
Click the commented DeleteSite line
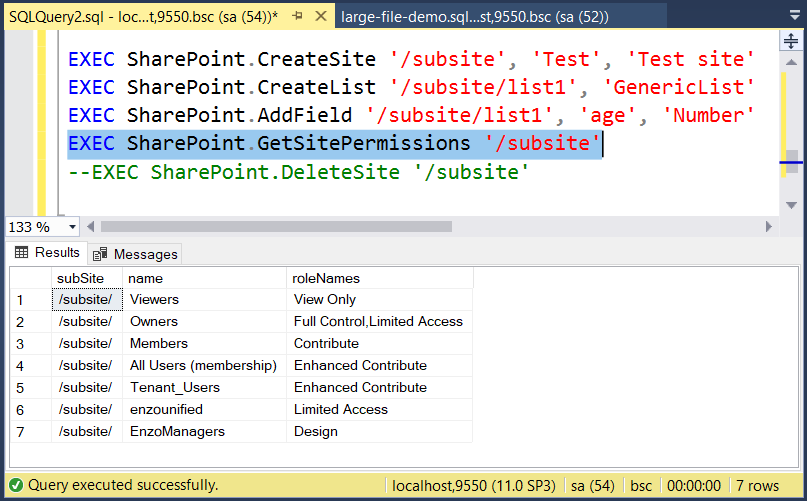299,172
